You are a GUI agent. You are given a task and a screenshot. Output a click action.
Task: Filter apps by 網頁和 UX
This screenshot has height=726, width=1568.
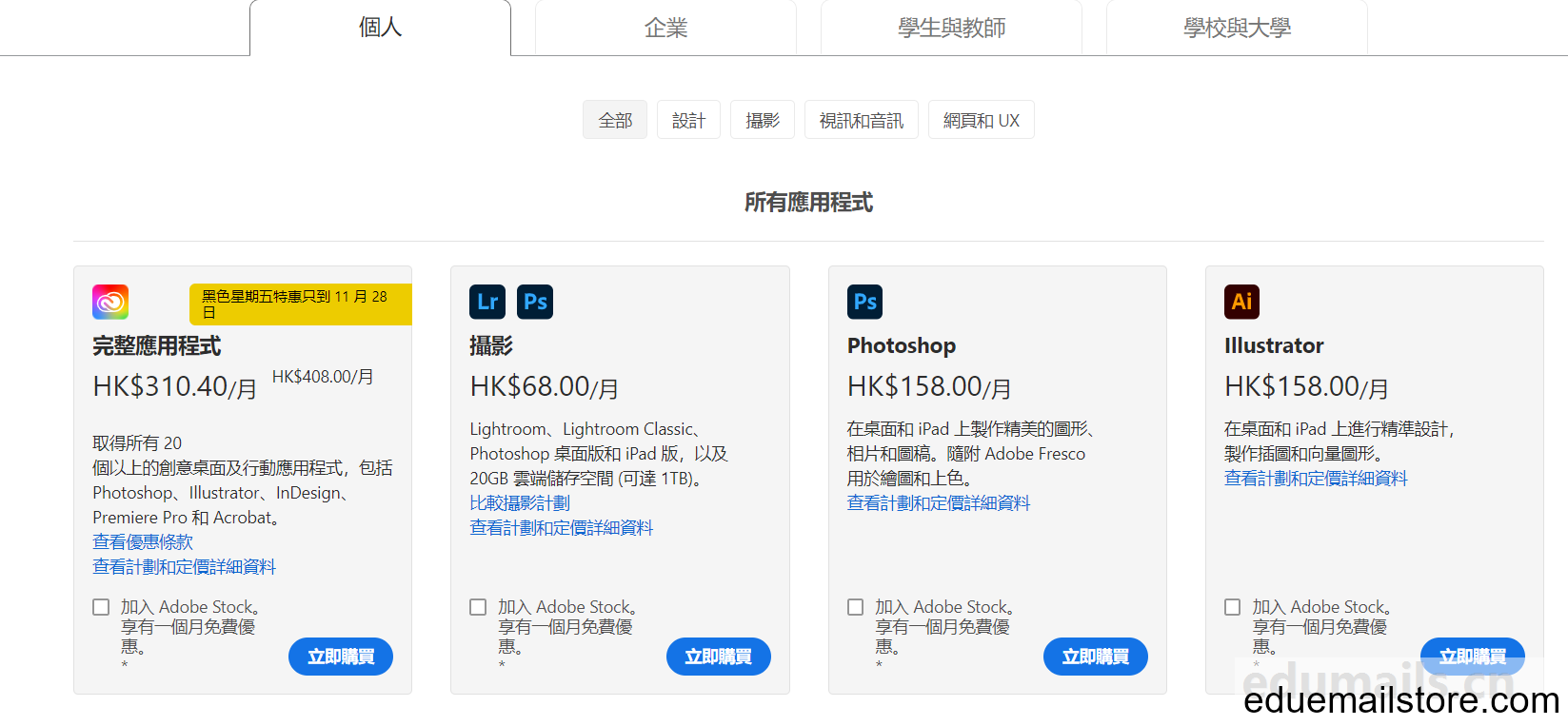pyautogui.click(x=982, y=120)
